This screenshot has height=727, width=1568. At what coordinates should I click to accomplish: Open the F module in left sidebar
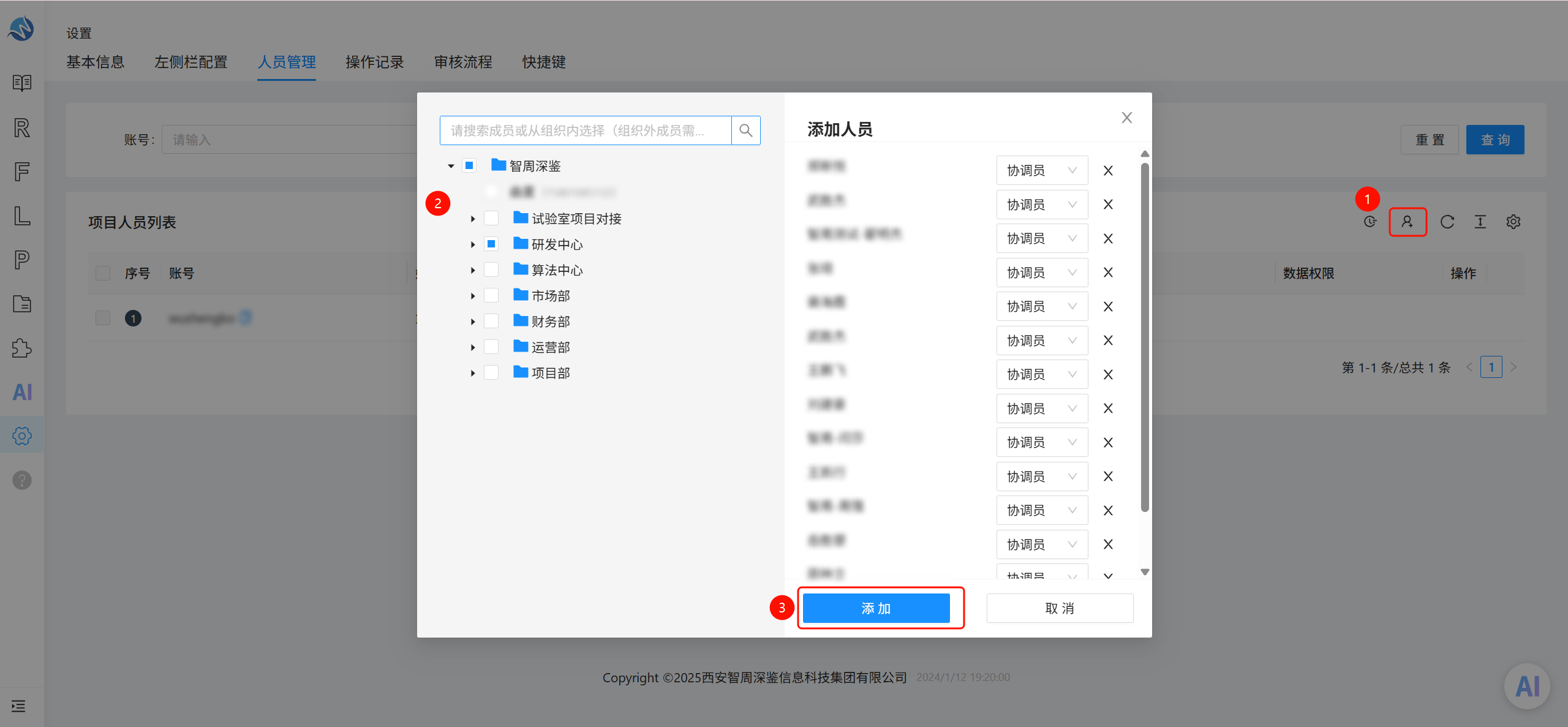22,171
